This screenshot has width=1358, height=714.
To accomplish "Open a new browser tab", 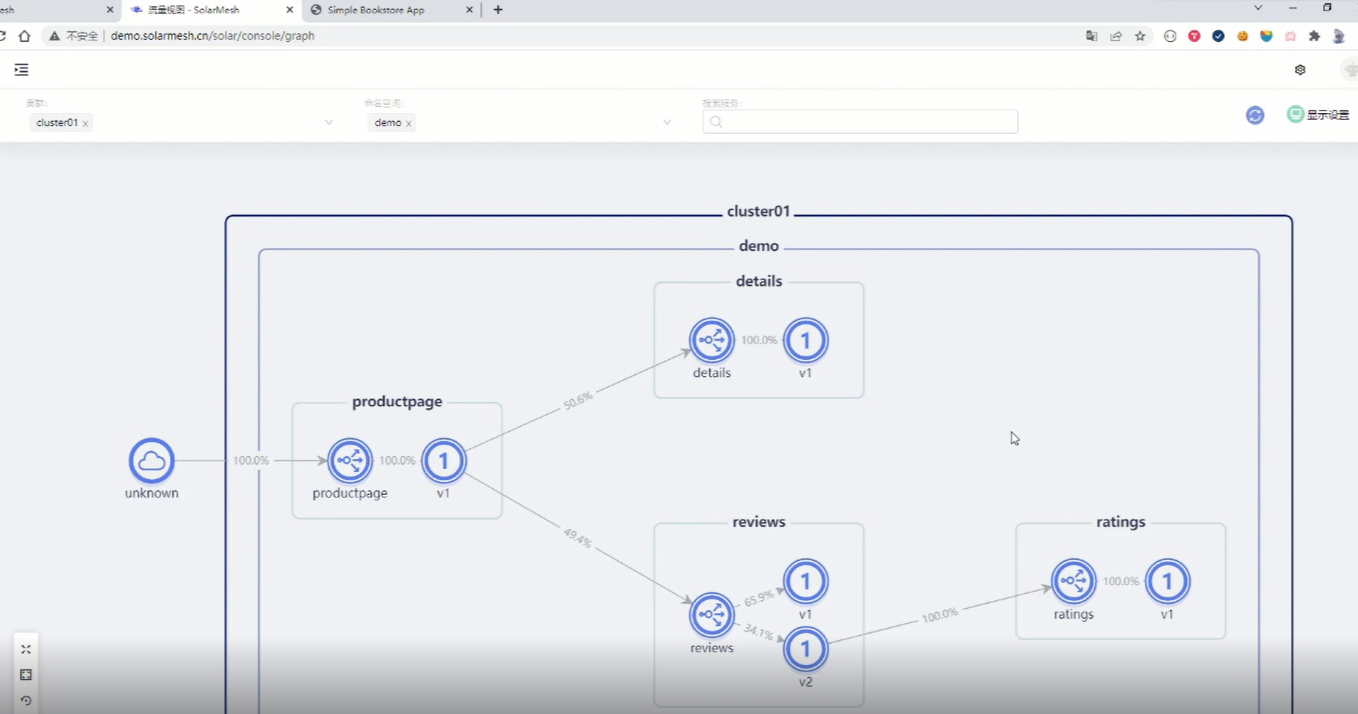I will (x=498, y=10).
